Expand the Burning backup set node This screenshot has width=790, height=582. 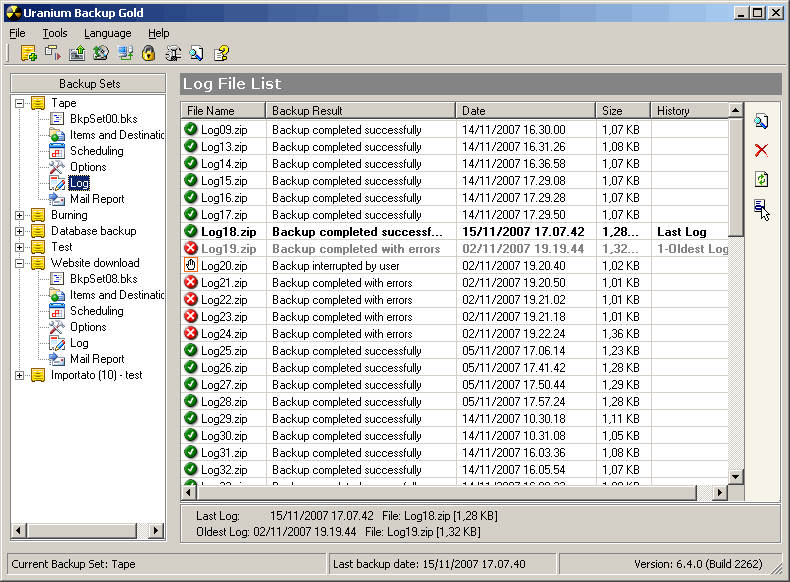pyautogui.click(x=19, y=215)
